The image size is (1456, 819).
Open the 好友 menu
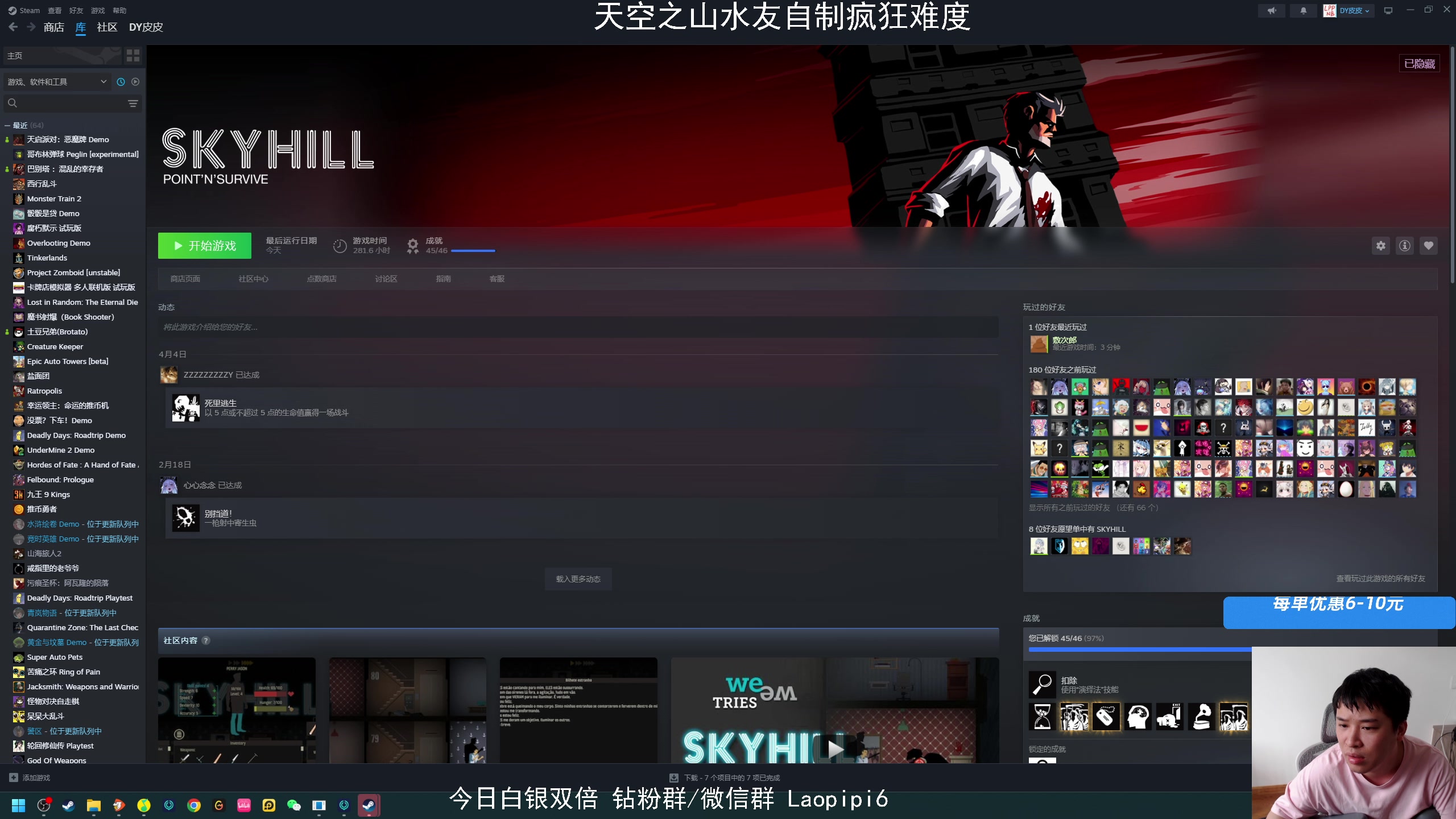[x=76, y=10]
